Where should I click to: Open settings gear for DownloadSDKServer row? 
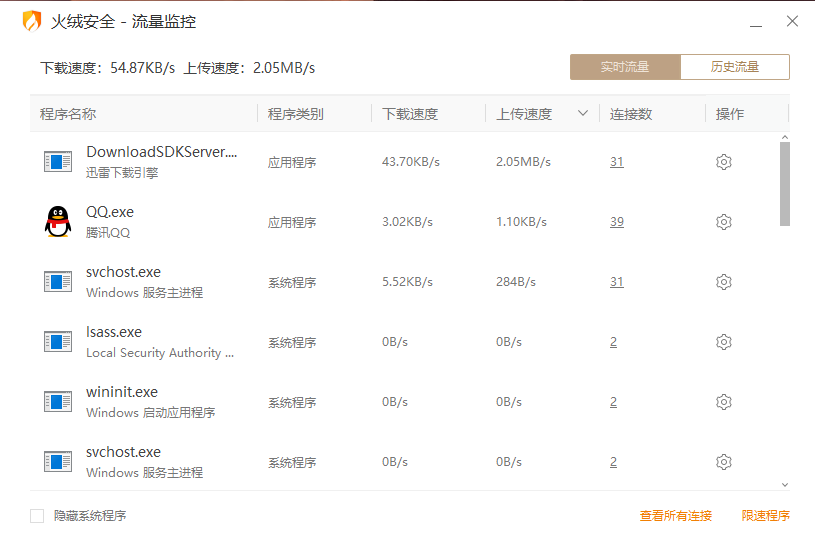[724, 162]
